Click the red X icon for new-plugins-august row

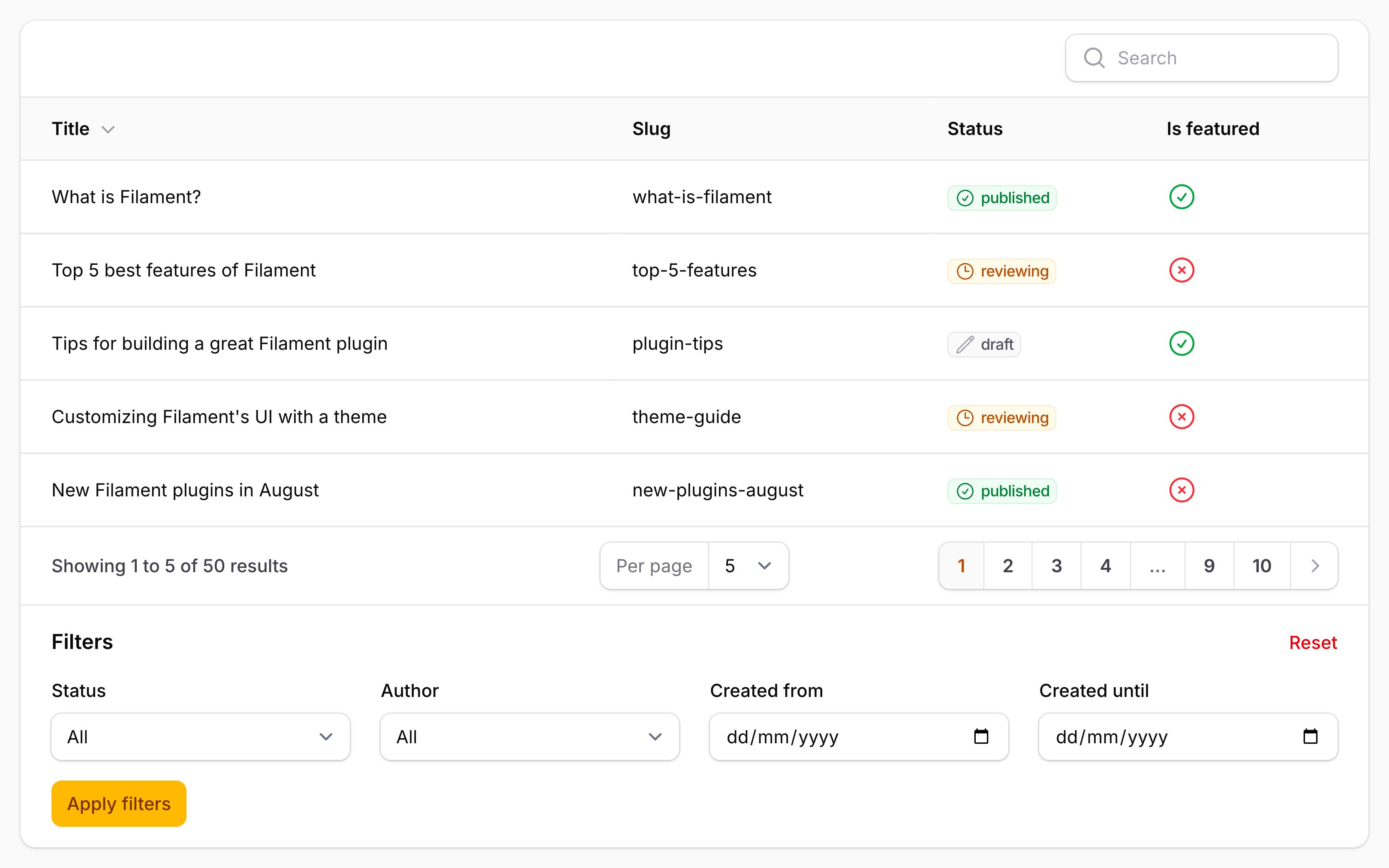coord(1181,490)
